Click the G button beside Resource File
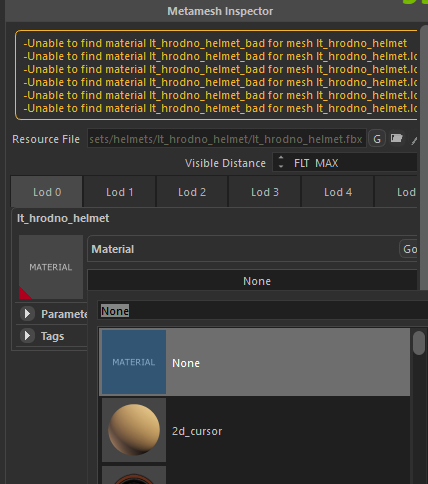Viewport: 428px width, 484px height. [377, 139]
